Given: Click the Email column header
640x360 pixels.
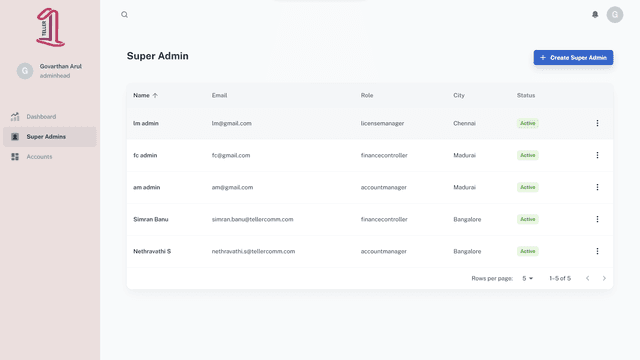Looking at the screenshot, I should [x=219, y=96].
